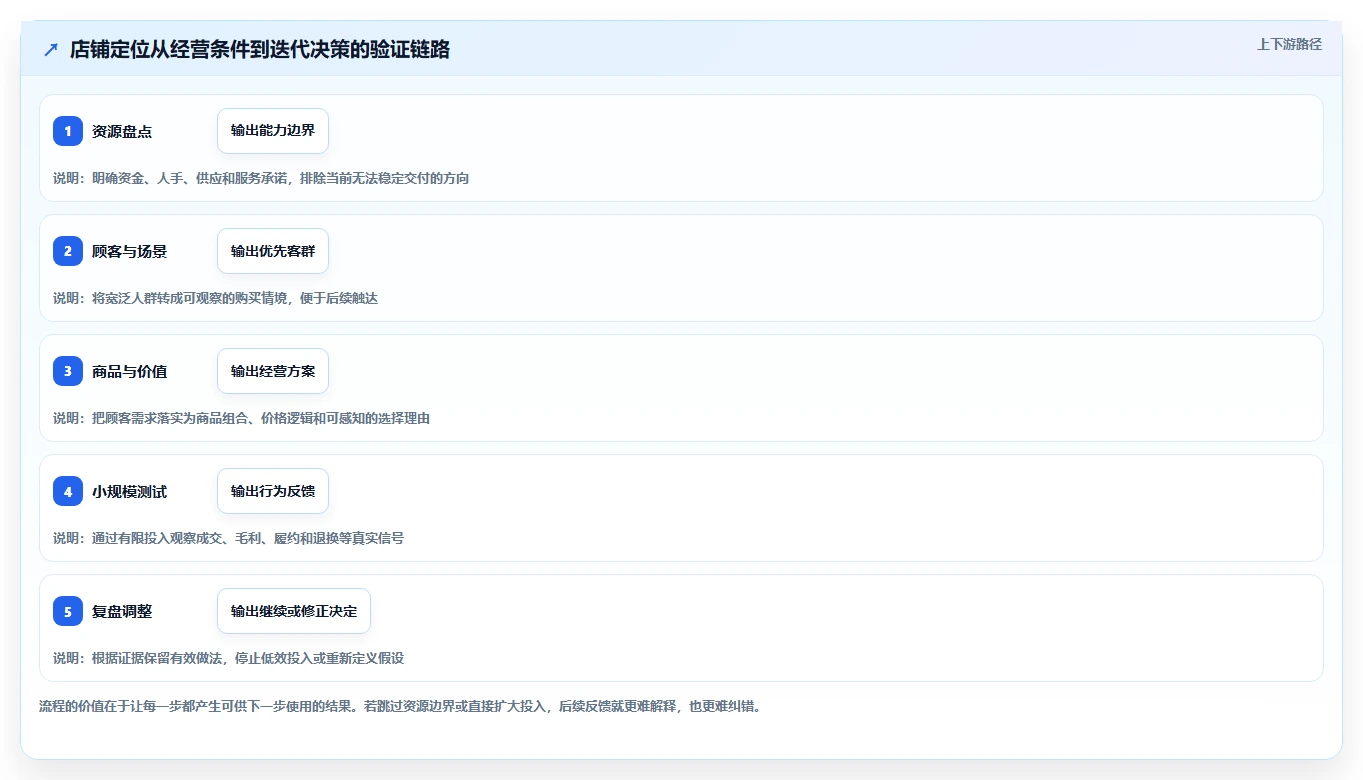Screen dimensions: 1363x780
Task: Click the description starting 说明：把顾客需求落实为
Action: coord(241,418)
